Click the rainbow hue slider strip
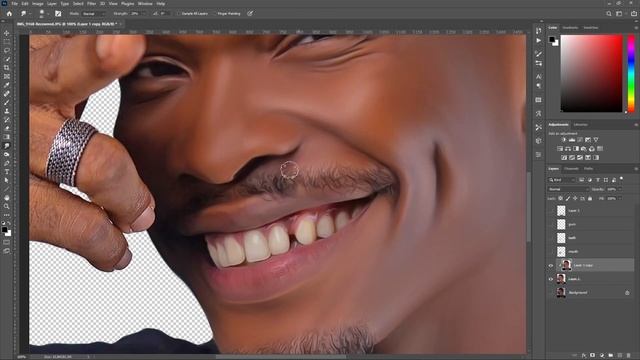The width and height of the screenshot is (640, 360). click(x=631, y=73)
